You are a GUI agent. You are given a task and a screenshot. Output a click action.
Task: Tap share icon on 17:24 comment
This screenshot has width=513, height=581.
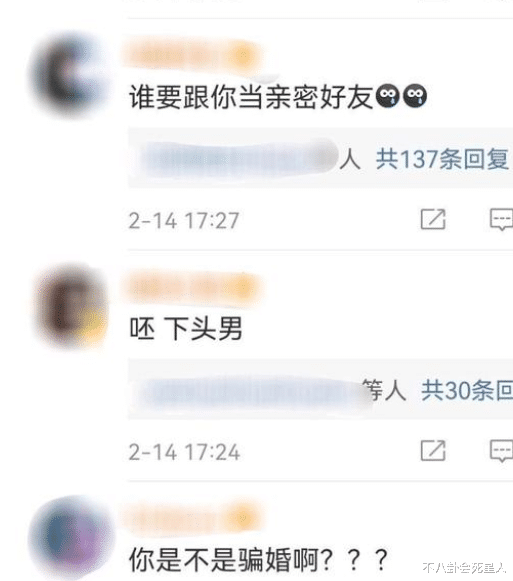pyautogui.click(x=433, y=451)
